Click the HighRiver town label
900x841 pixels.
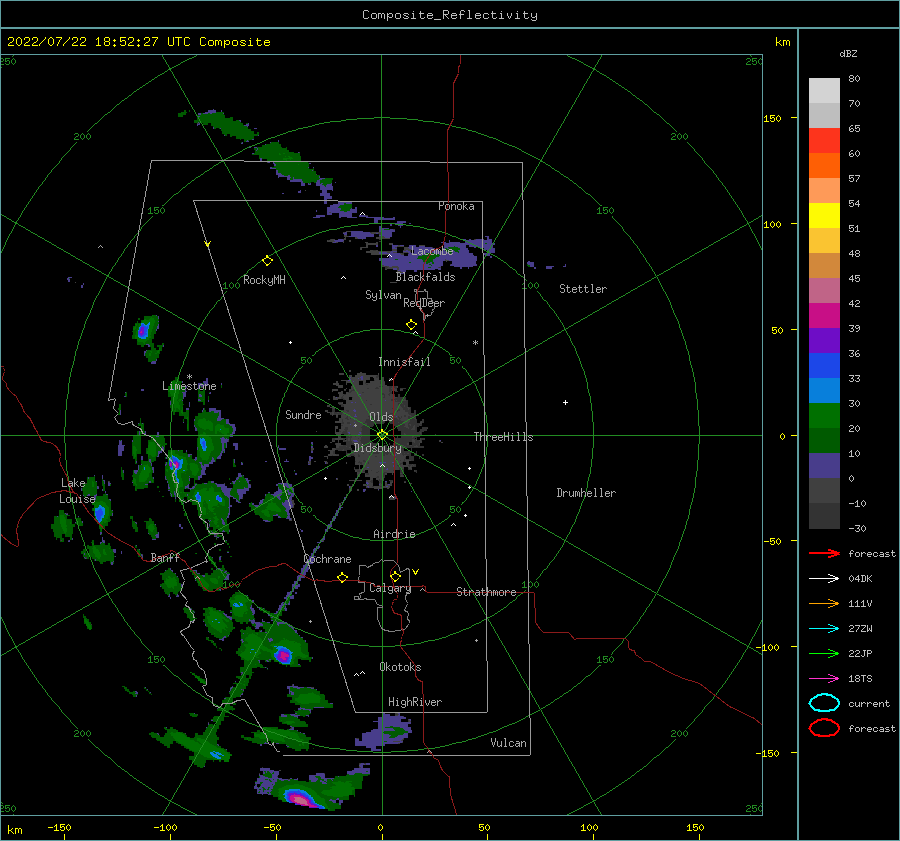point(414,702)
